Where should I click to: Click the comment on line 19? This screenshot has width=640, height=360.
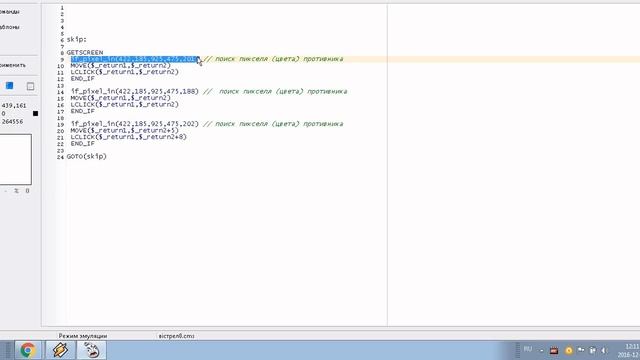[x=273, y=124]
